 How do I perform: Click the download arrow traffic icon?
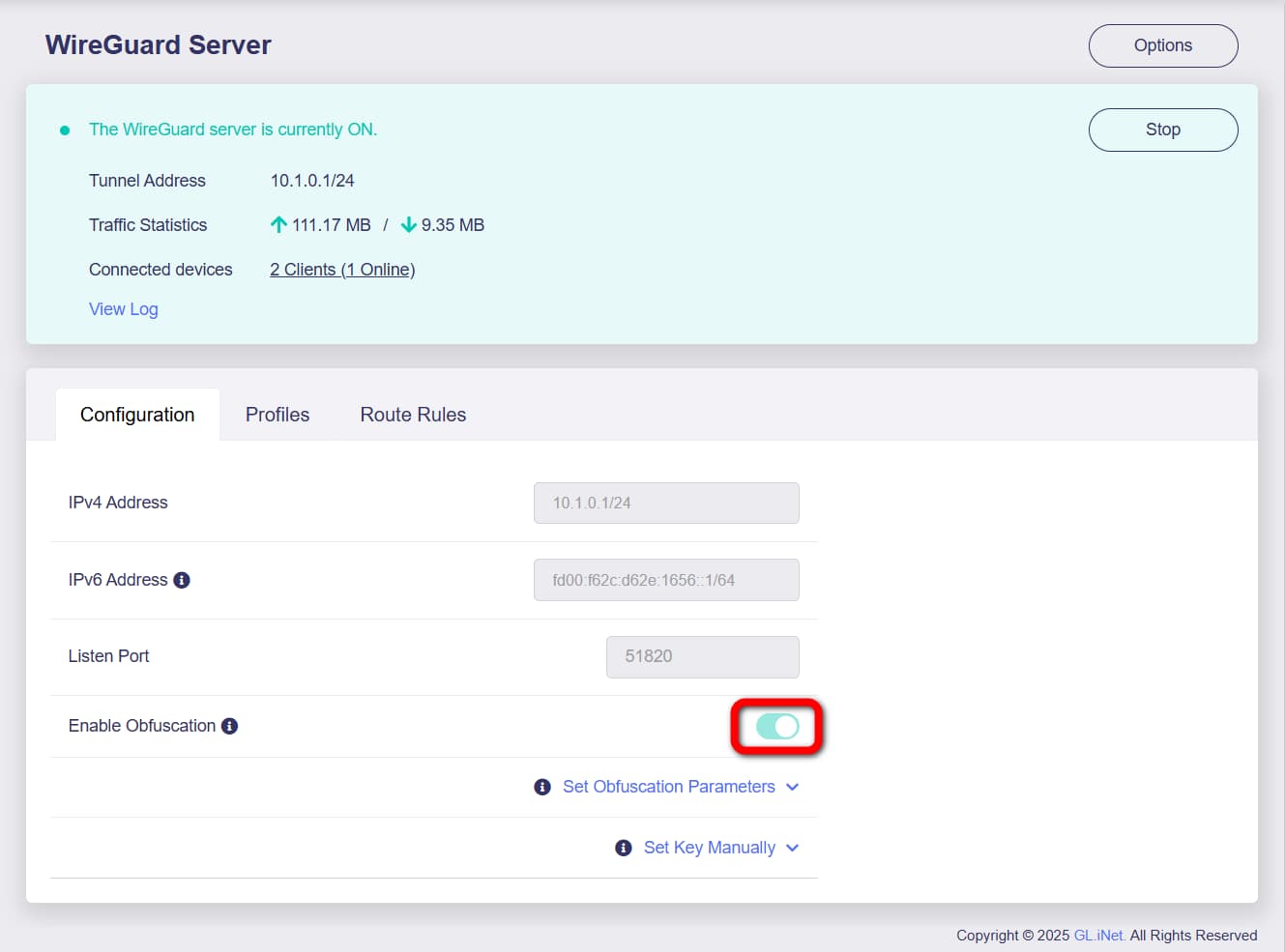(409, 225)
